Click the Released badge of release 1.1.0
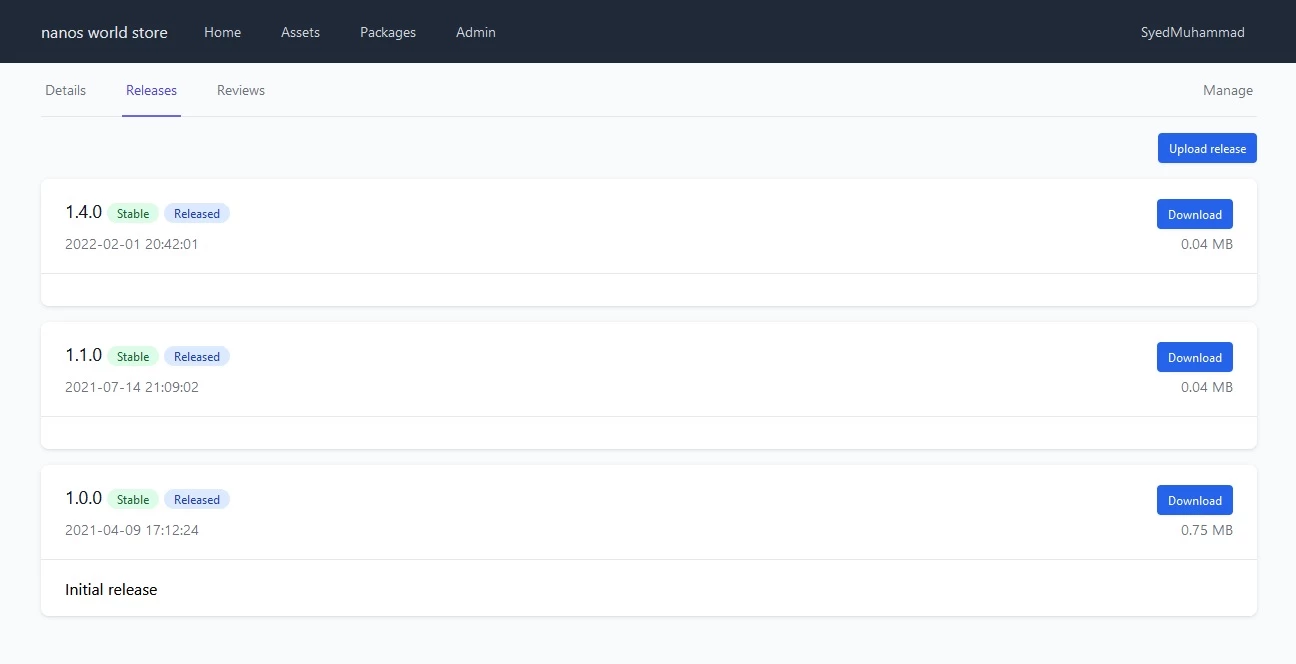Screen dimensions: 1296x664 point(197,356)
